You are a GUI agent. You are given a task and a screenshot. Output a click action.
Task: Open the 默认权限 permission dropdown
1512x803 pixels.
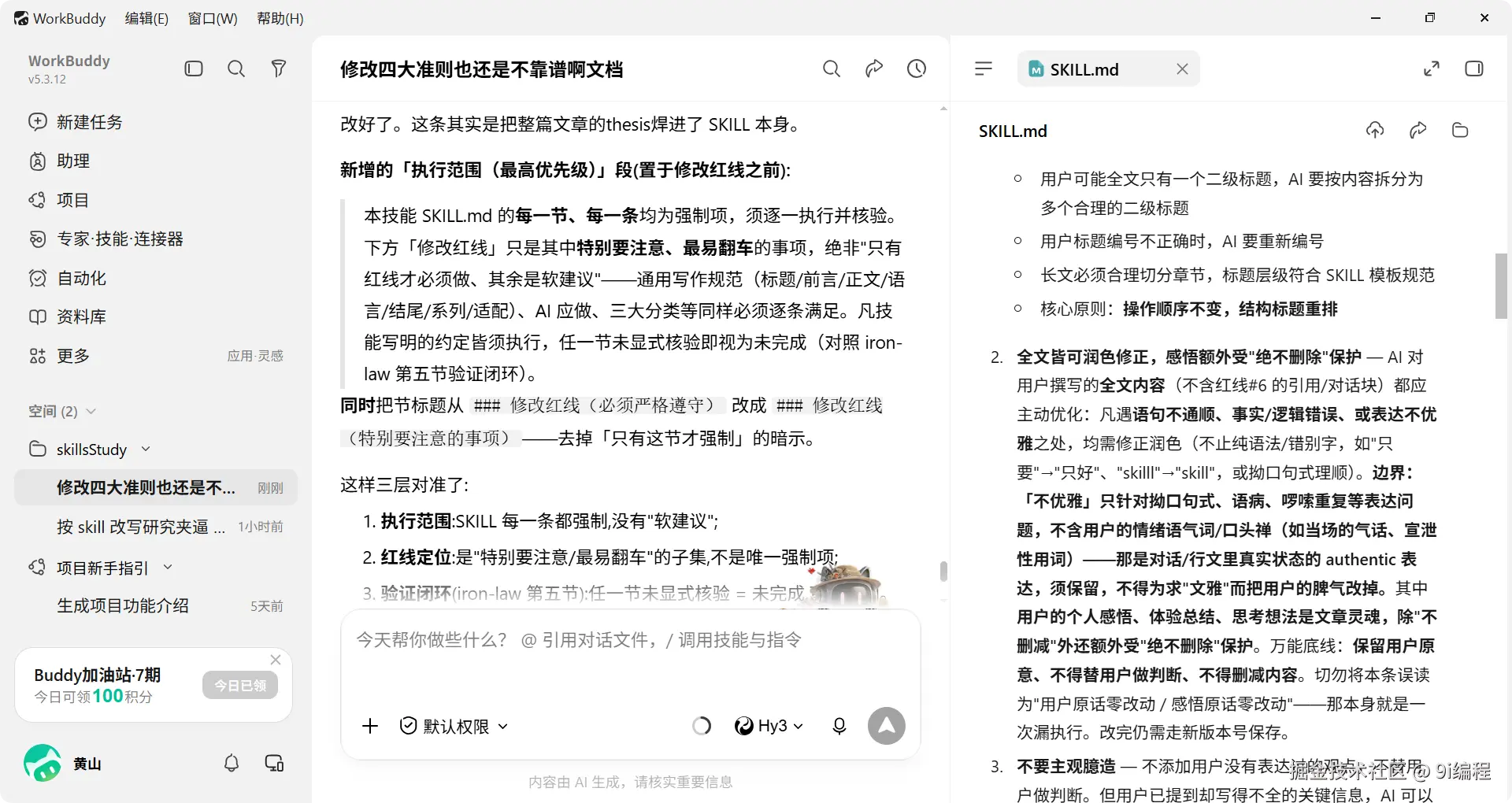tap(454, 726)
